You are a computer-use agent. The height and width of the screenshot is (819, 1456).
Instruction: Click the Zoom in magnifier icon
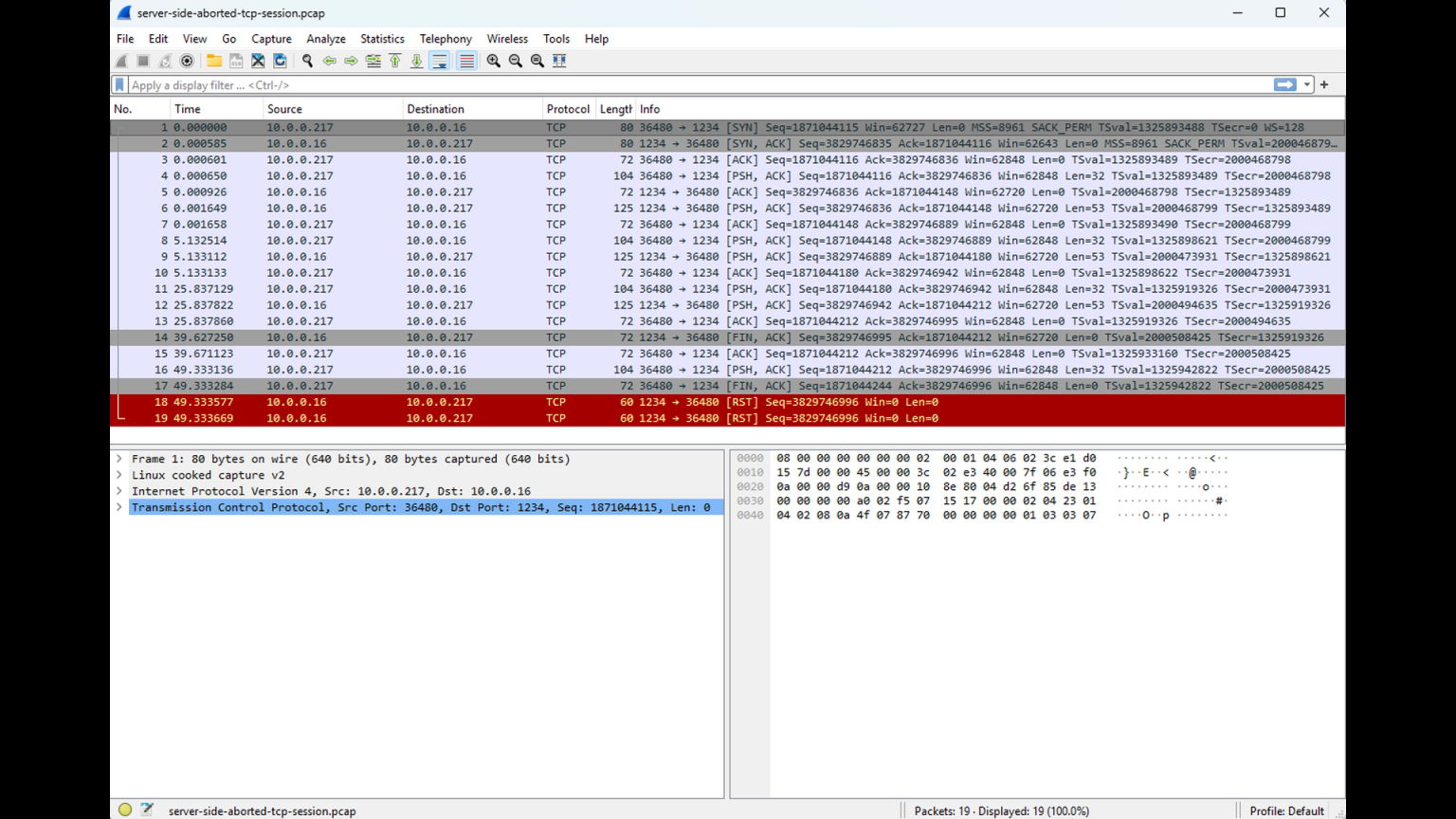(494, 61)
